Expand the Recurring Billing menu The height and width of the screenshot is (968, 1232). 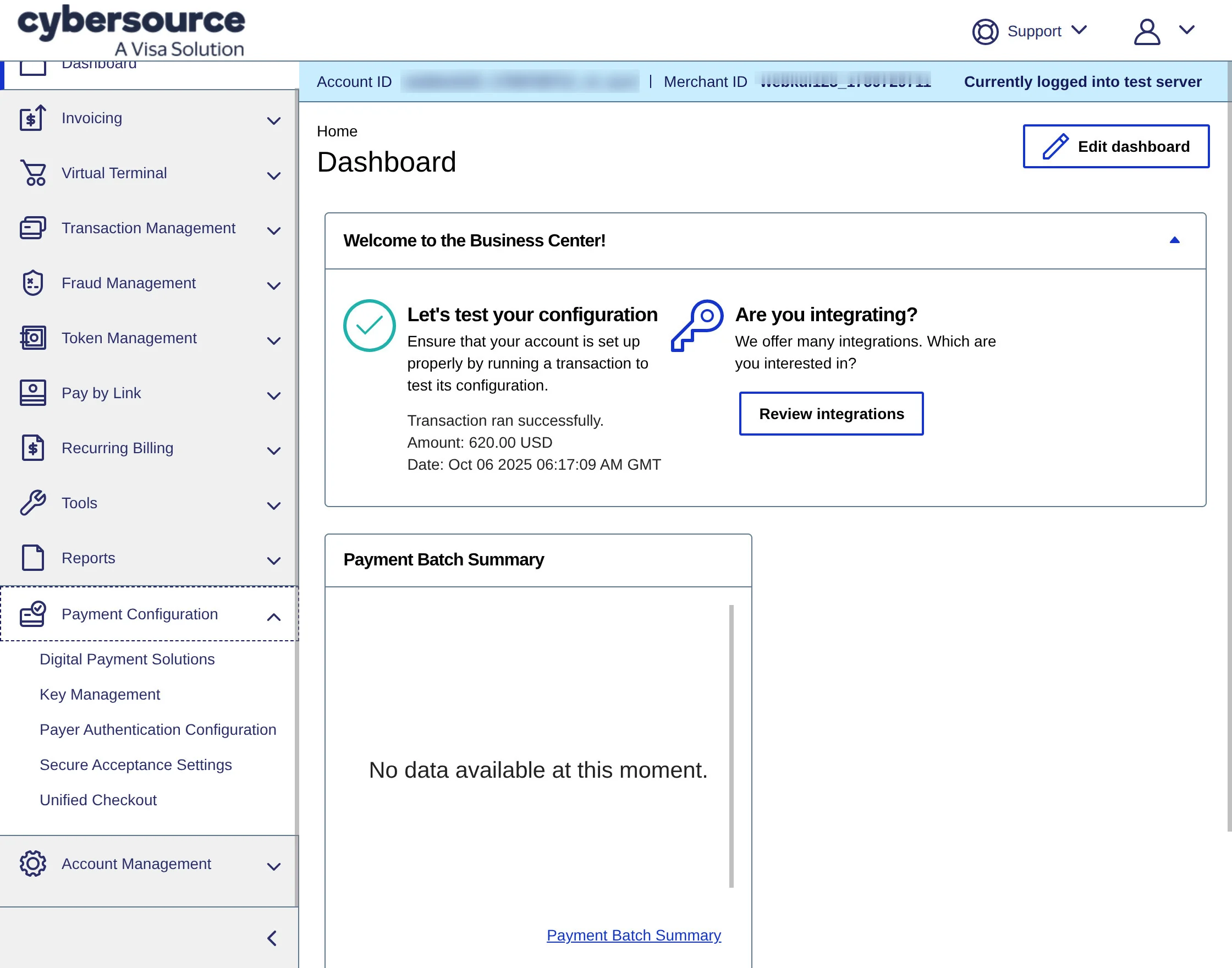point(274,450)
